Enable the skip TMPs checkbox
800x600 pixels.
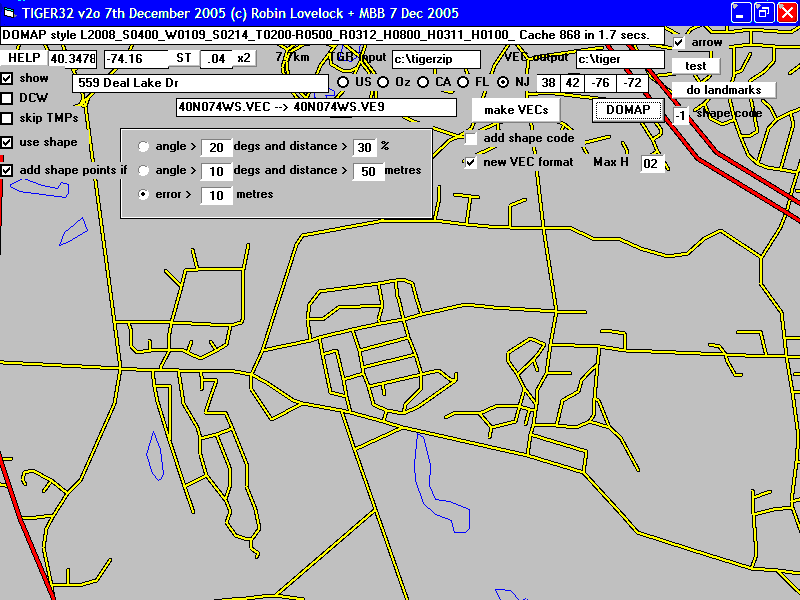[7, 119]
